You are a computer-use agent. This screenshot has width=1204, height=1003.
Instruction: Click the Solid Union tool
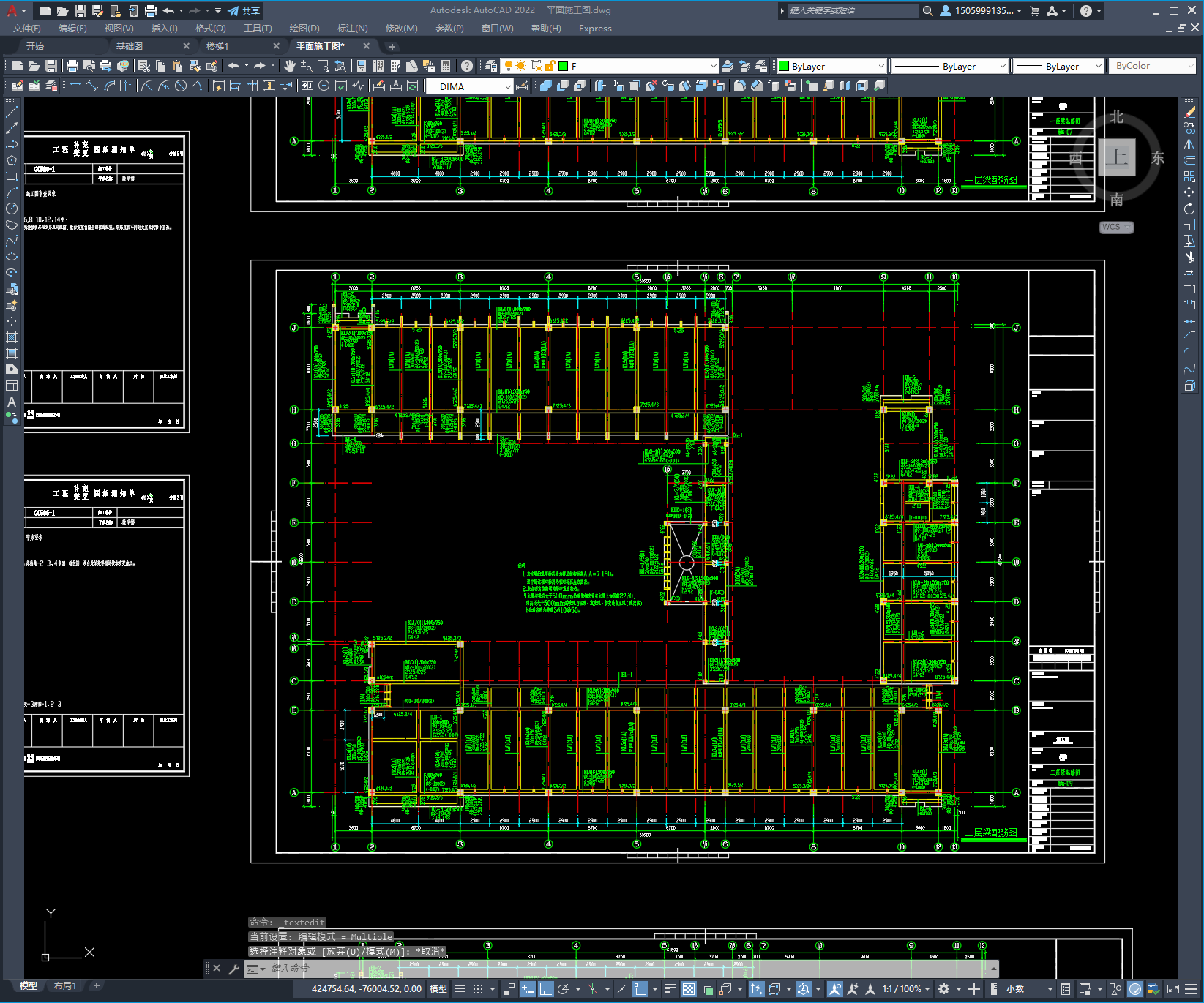pyautogui.click(x=546, y=86)
